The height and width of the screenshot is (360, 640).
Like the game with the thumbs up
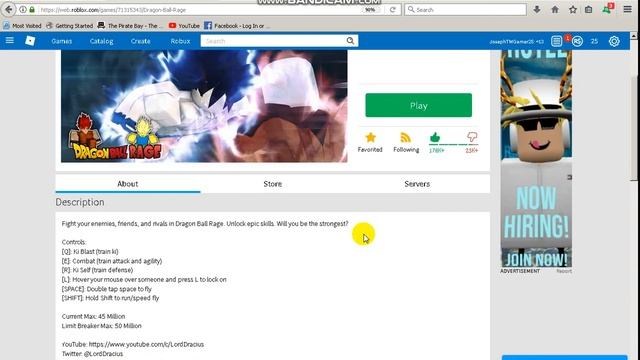[435, 137]
